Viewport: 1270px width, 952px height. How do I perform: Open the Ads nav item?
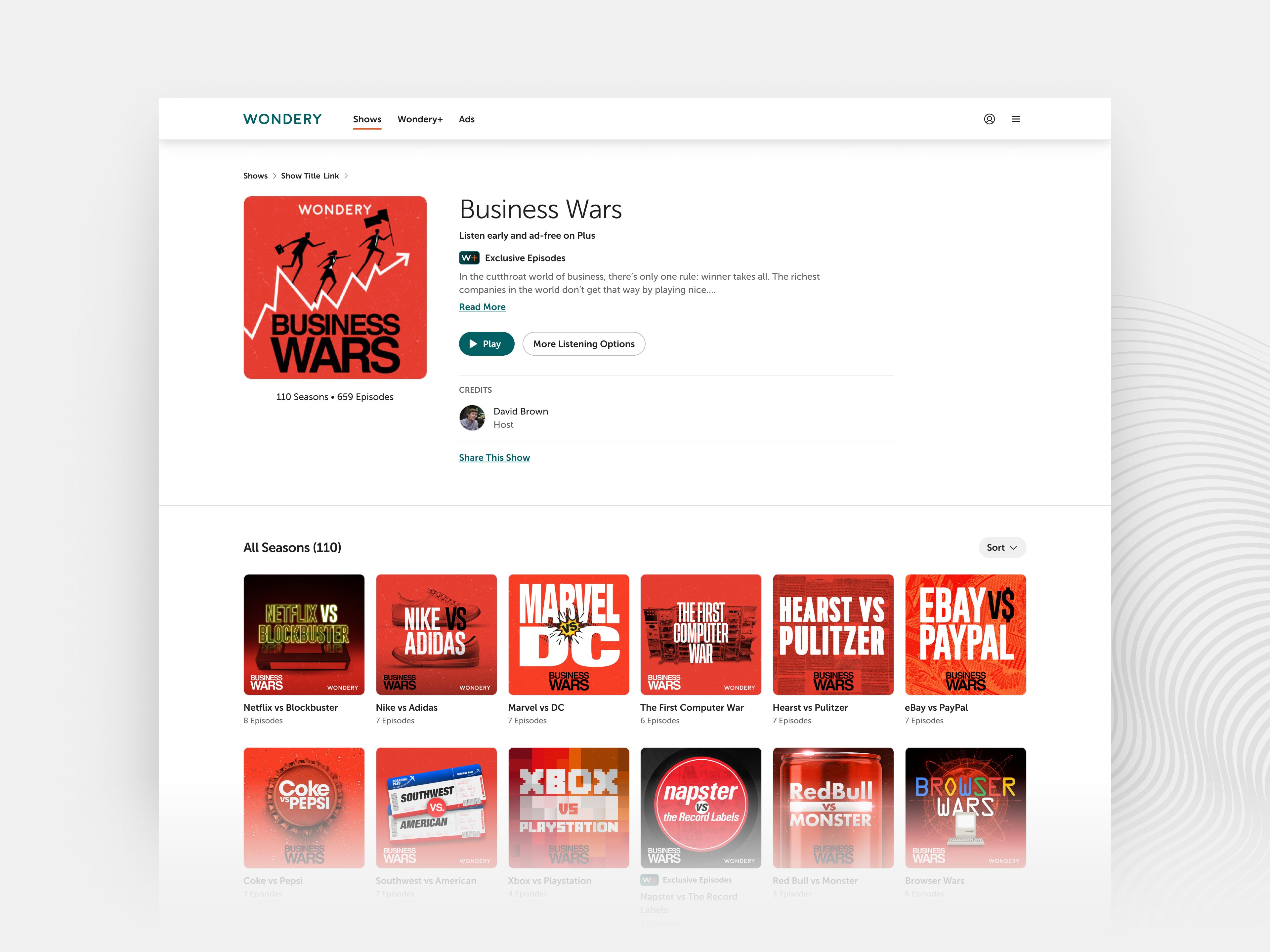point(466,119)
